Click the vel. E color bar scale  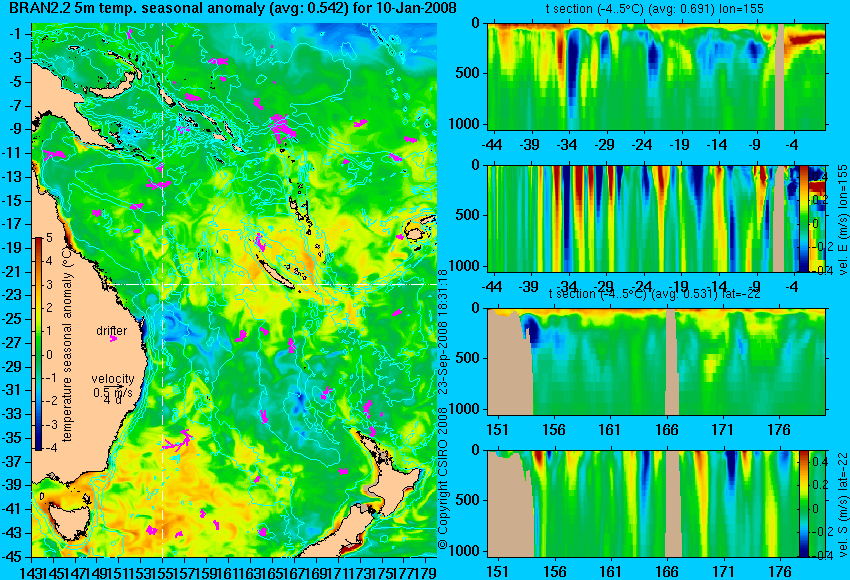[x=804, y=218]
